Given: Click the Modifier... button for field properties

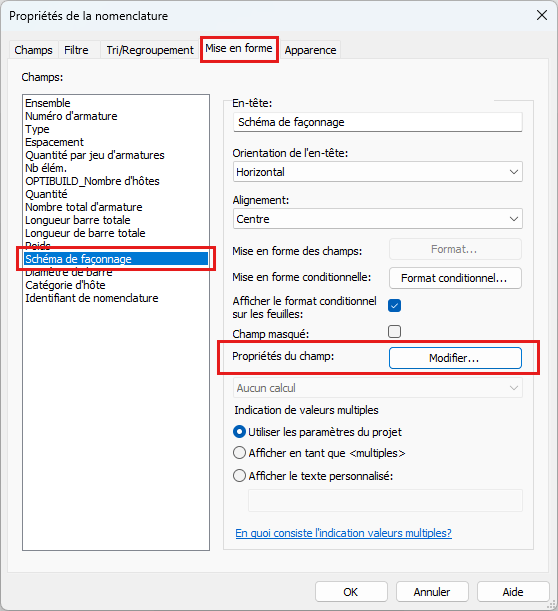Looking at the screenshot, I should pyautogui.click(x=455, y=358).
